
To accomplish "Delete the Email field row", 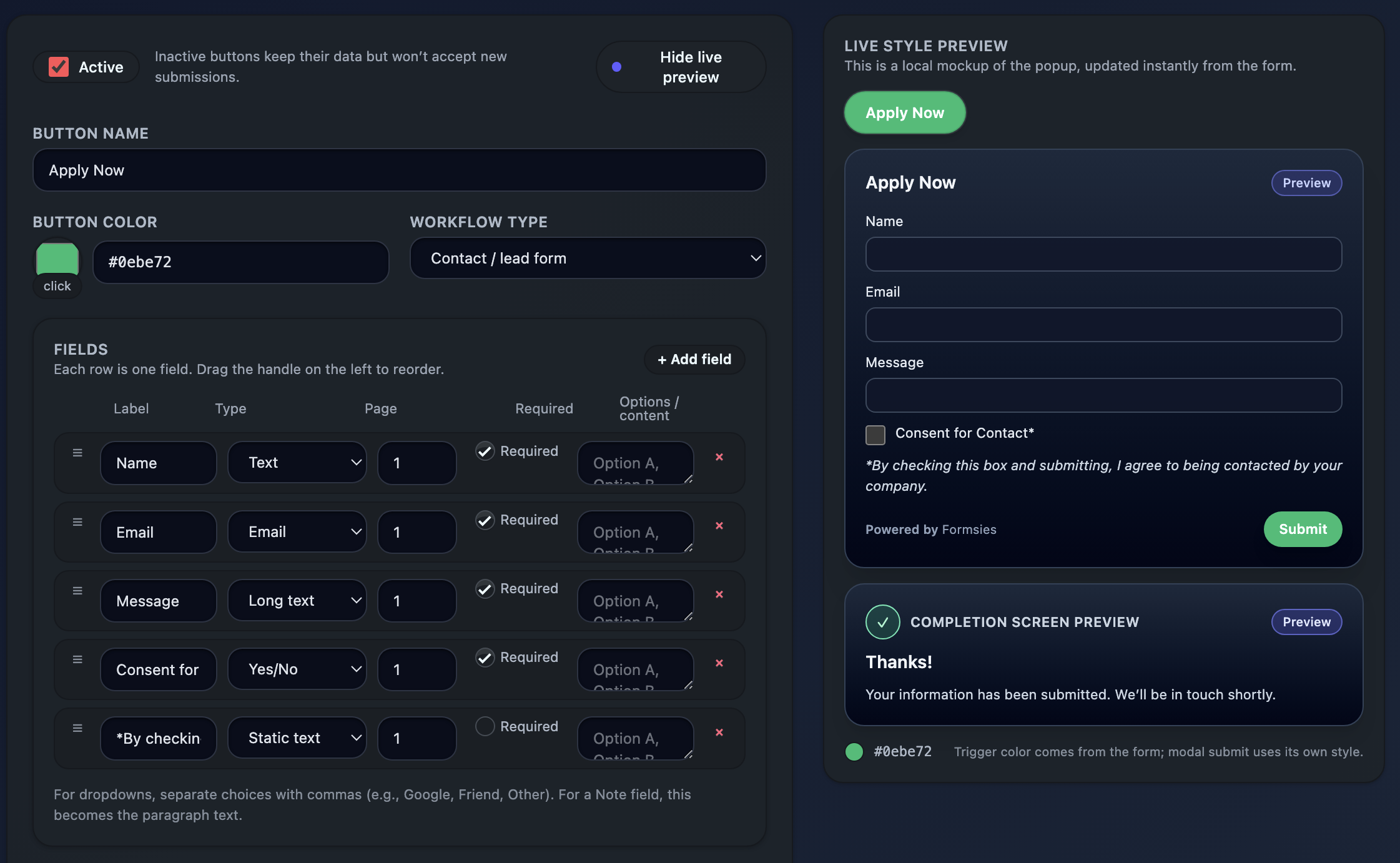I will [x=719, y=526].
